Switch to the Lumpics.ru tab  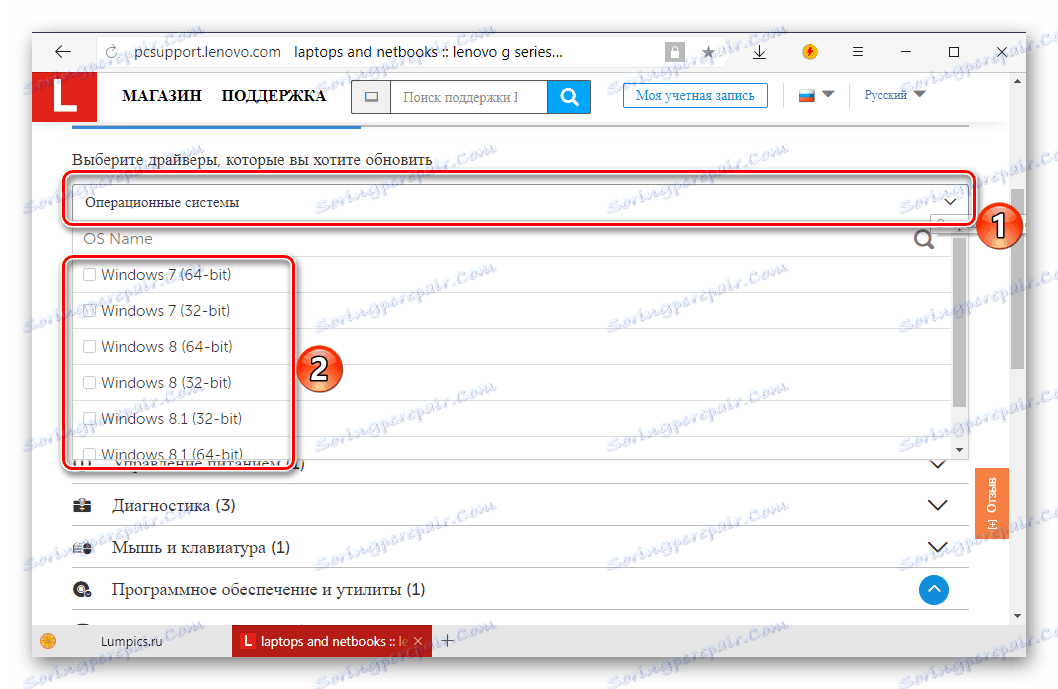point(132,641)
